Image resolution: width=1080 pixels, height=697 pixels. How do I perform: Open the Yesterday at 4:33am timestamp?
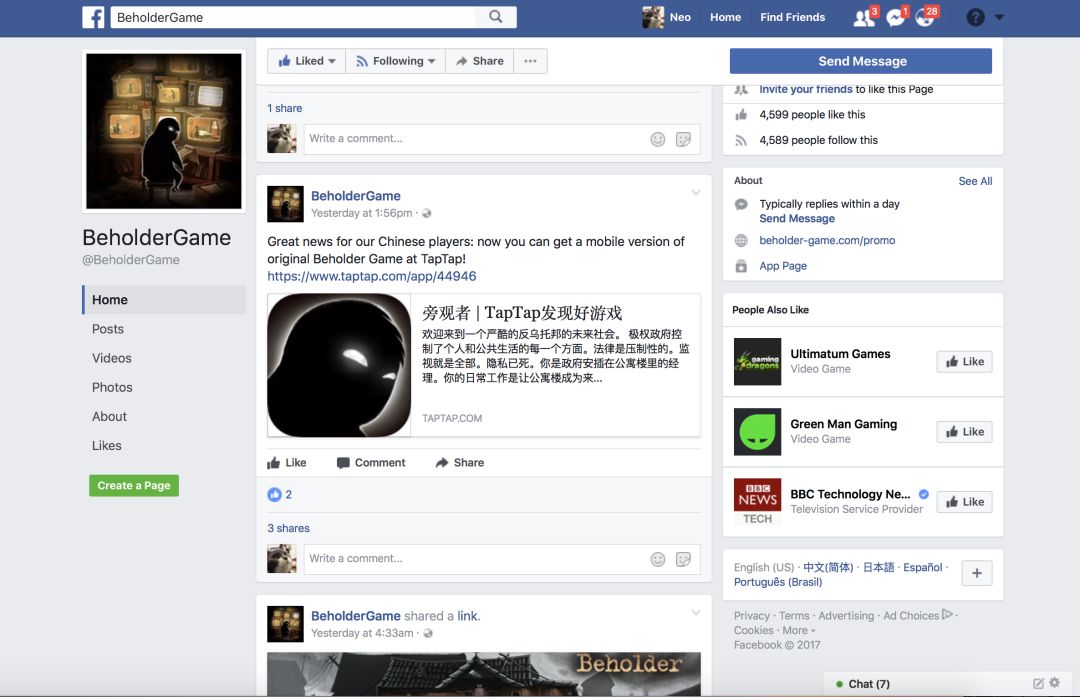click(362, 633)
